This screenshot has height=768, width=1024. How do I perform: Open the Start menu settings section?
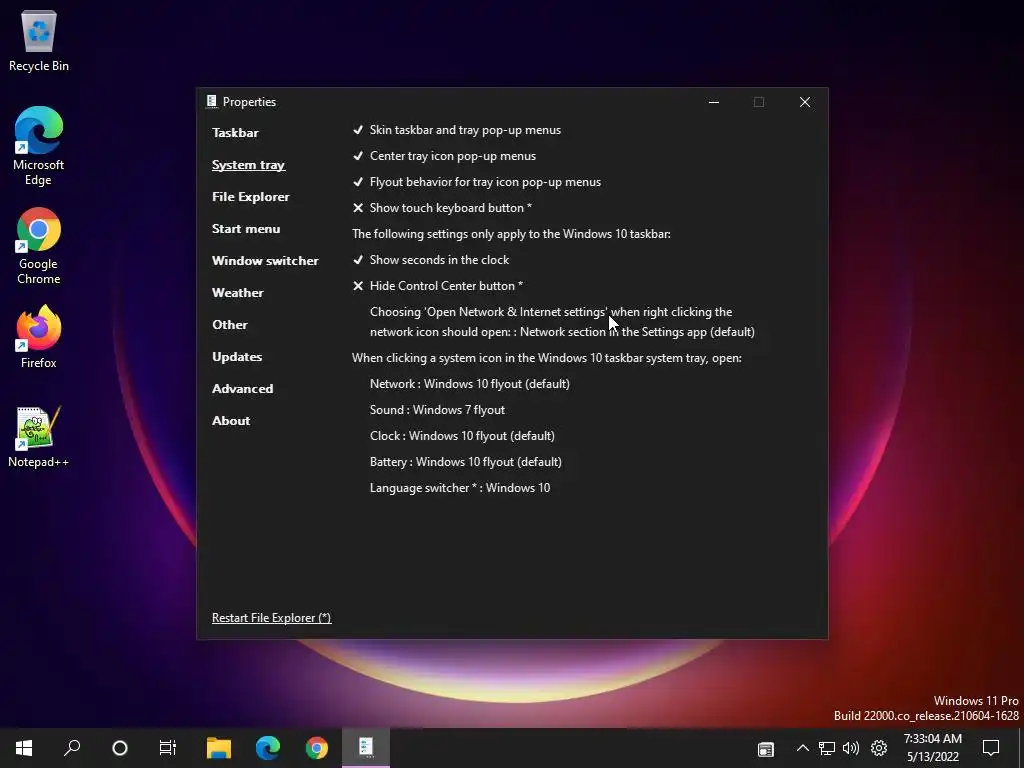point(246,229)
